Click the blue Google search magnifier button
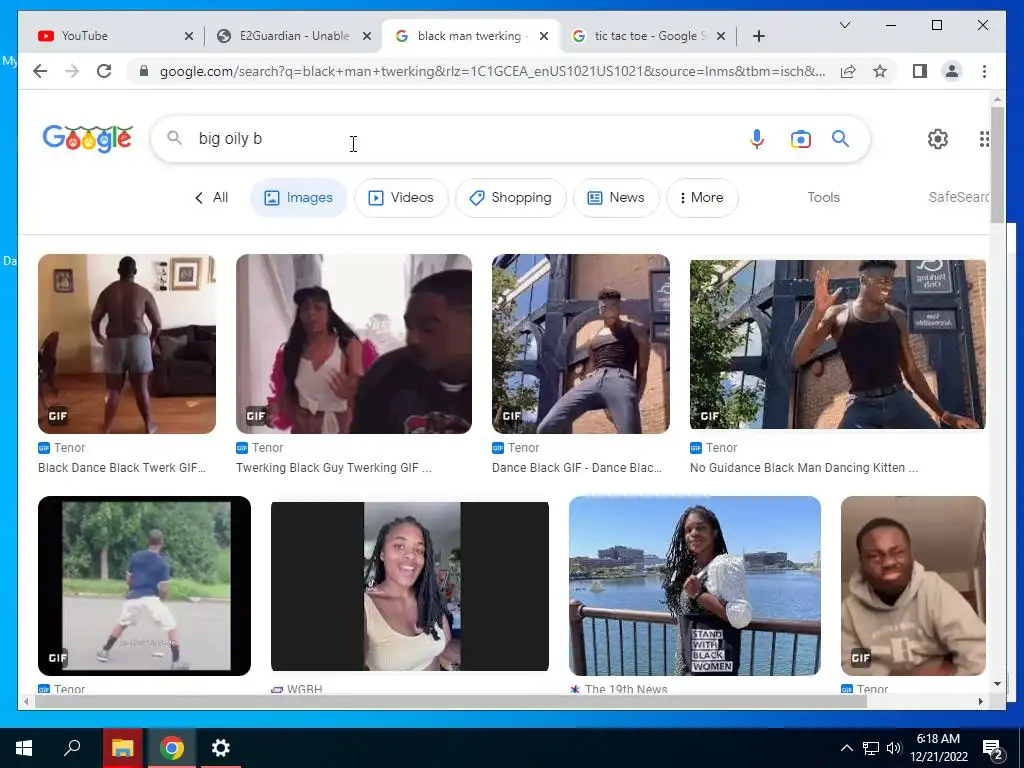This screenshot has width=1024, height=768. (x=840, y=138)
